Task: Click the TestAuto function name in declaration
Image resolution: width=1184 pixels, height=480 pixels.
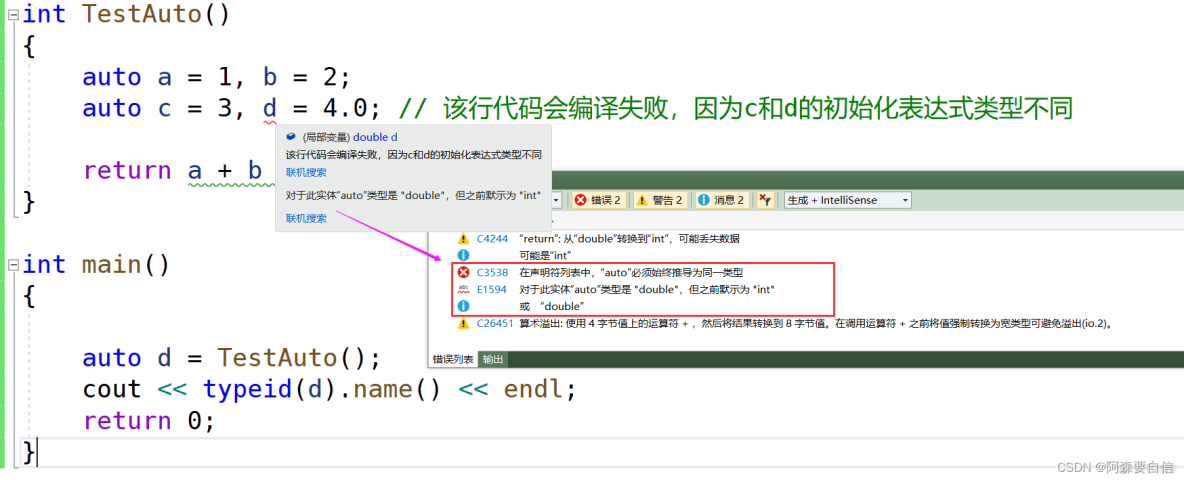Action: (x=140, y=14)
